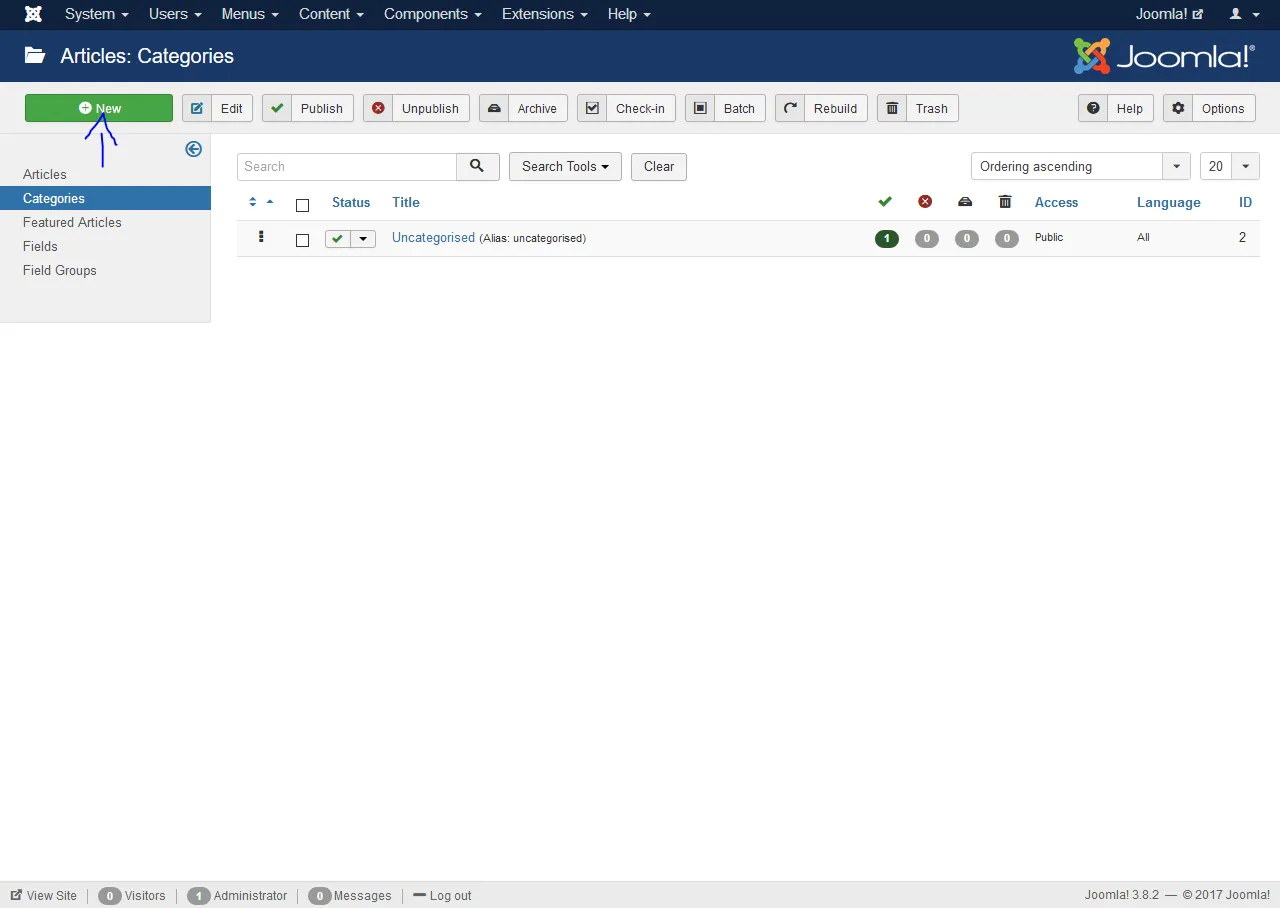Focus the Search input field
Screen dimensions: 1280x908
[347, 166]
